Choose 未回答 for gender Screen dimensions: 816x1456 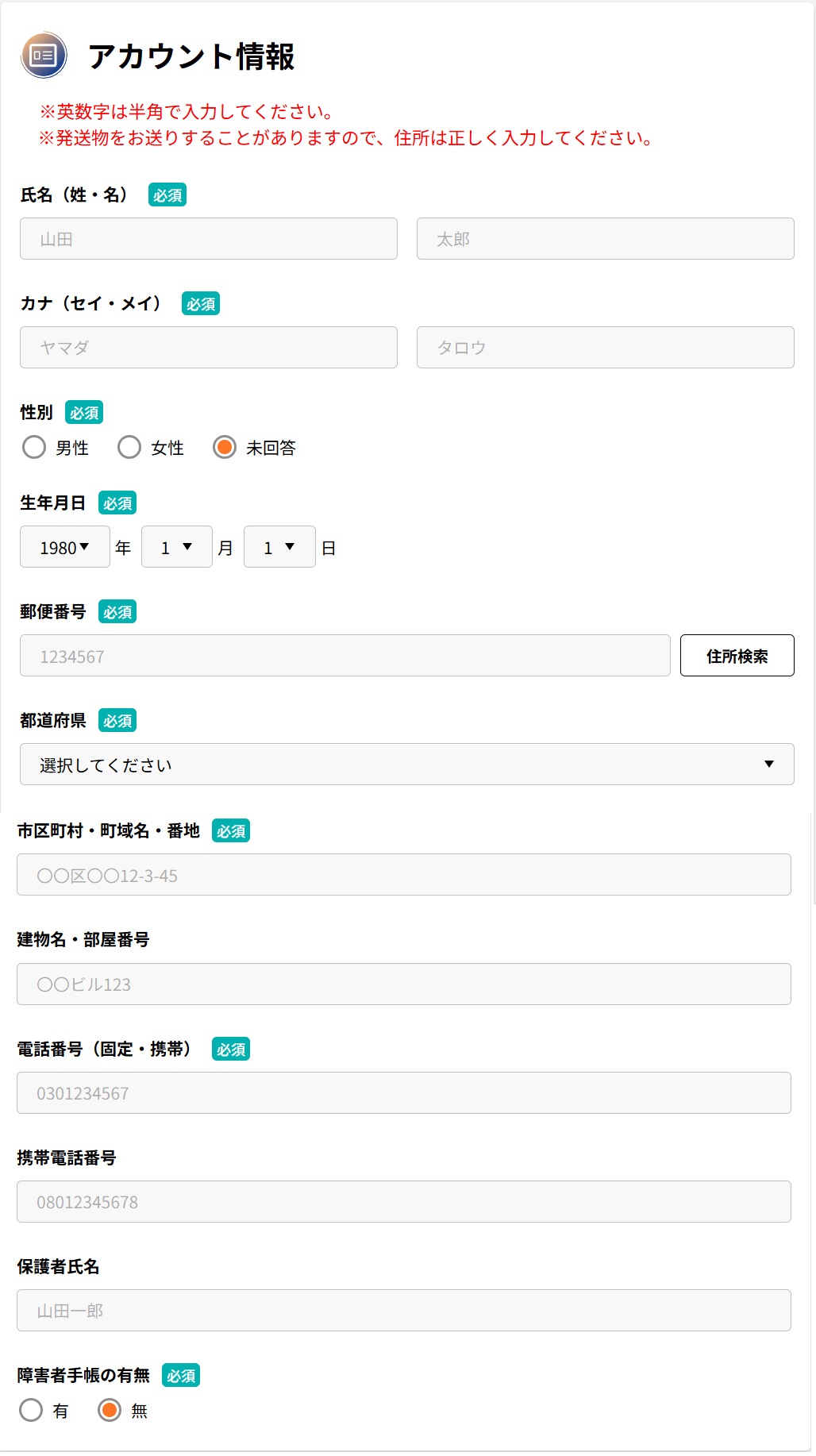coord(225,447)
